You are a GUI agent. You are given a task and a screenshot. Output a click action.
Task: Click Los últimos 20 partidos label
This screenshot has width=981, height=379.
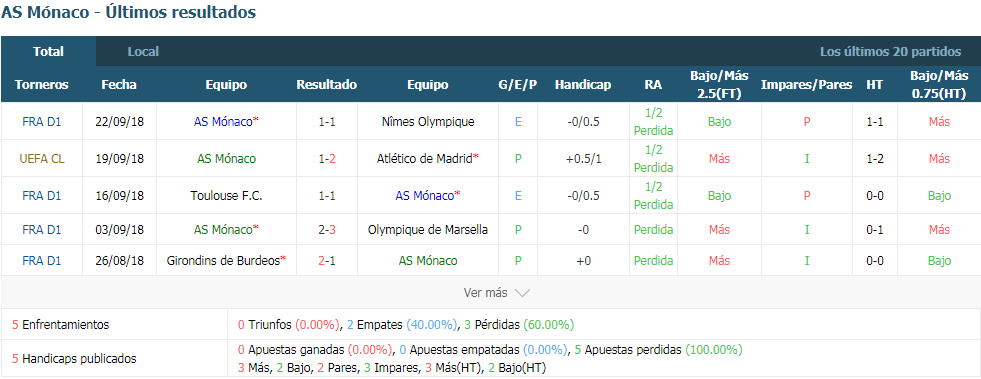(890, 52)
